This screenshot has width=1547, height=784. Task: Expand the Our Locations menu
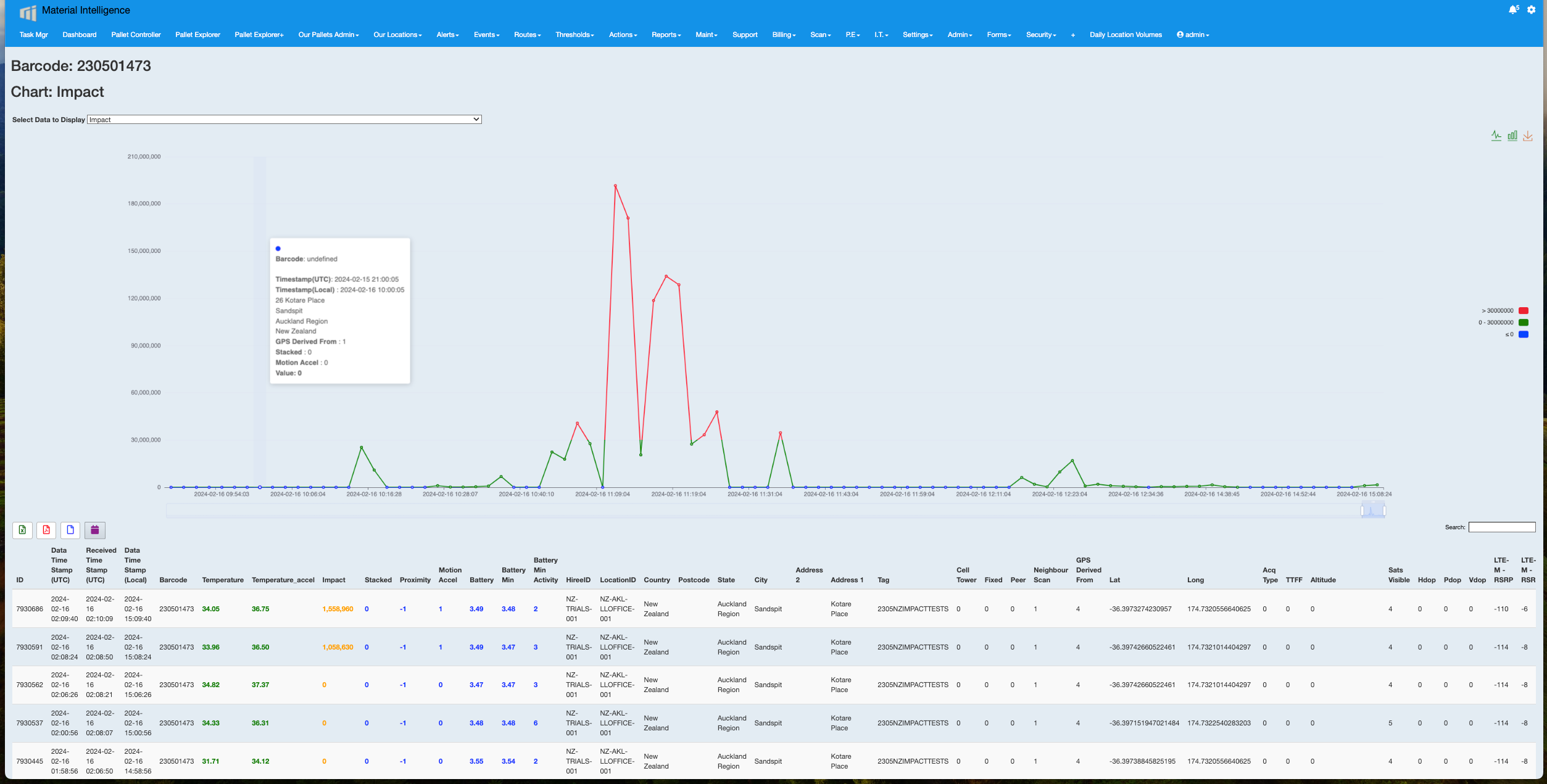(397, 35)
